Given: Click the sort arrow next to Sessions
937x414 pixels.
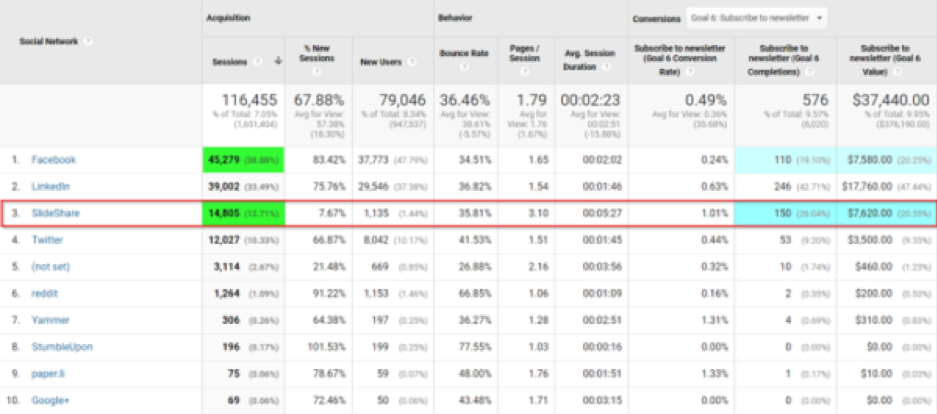Looking at the screenshot, I should 278,62.
